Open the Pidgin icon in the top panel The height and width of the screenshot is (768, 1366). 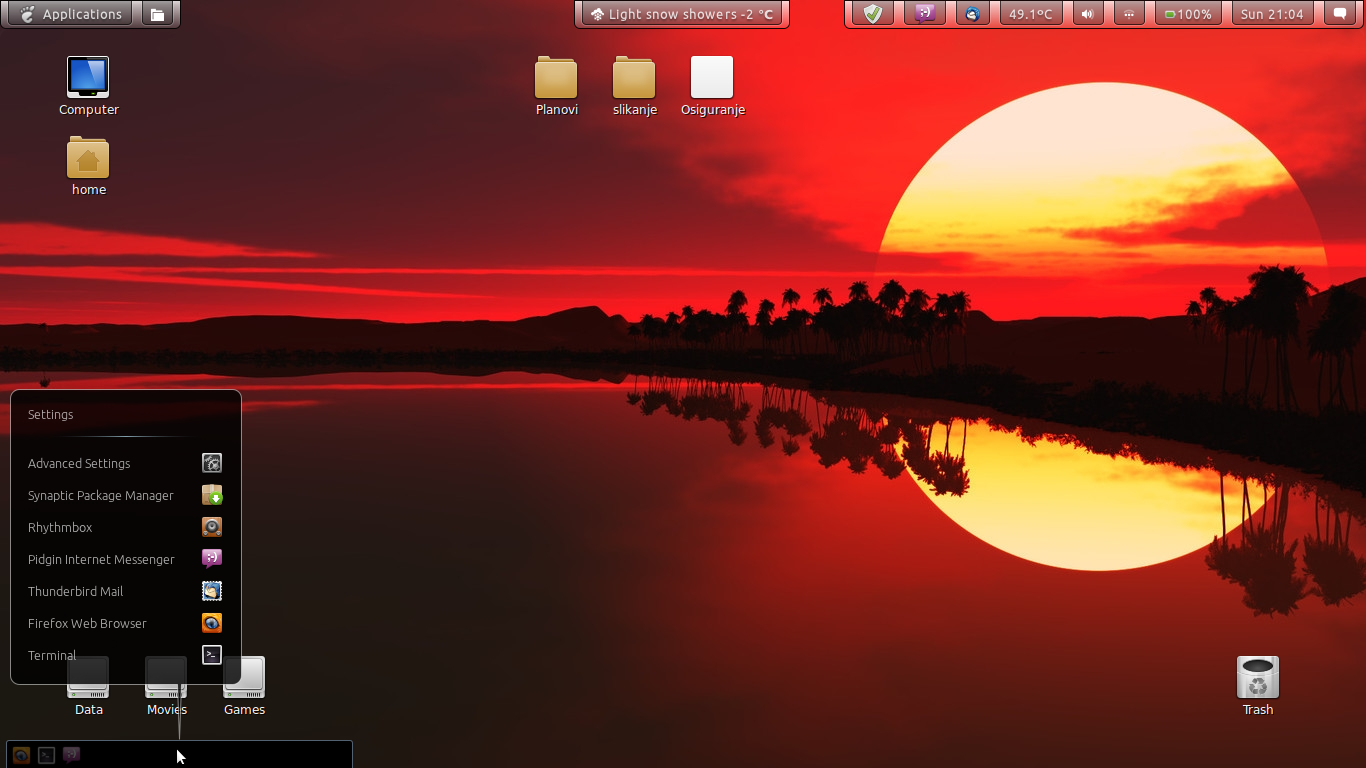pyautogui.click(x=925, y=14)
